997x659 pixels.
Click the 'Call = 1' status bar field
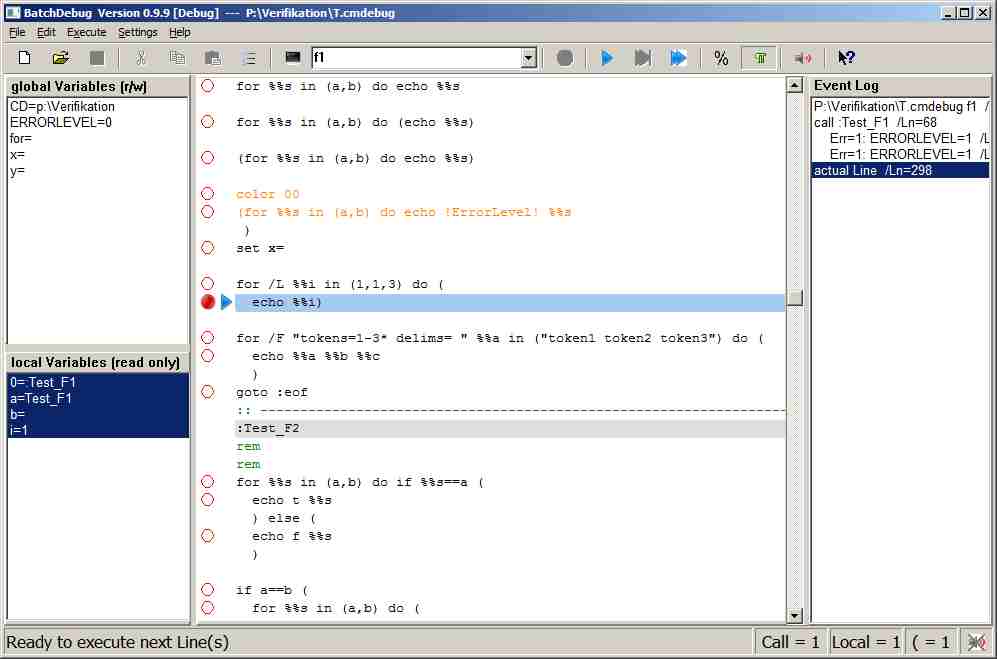coord(790,642)
